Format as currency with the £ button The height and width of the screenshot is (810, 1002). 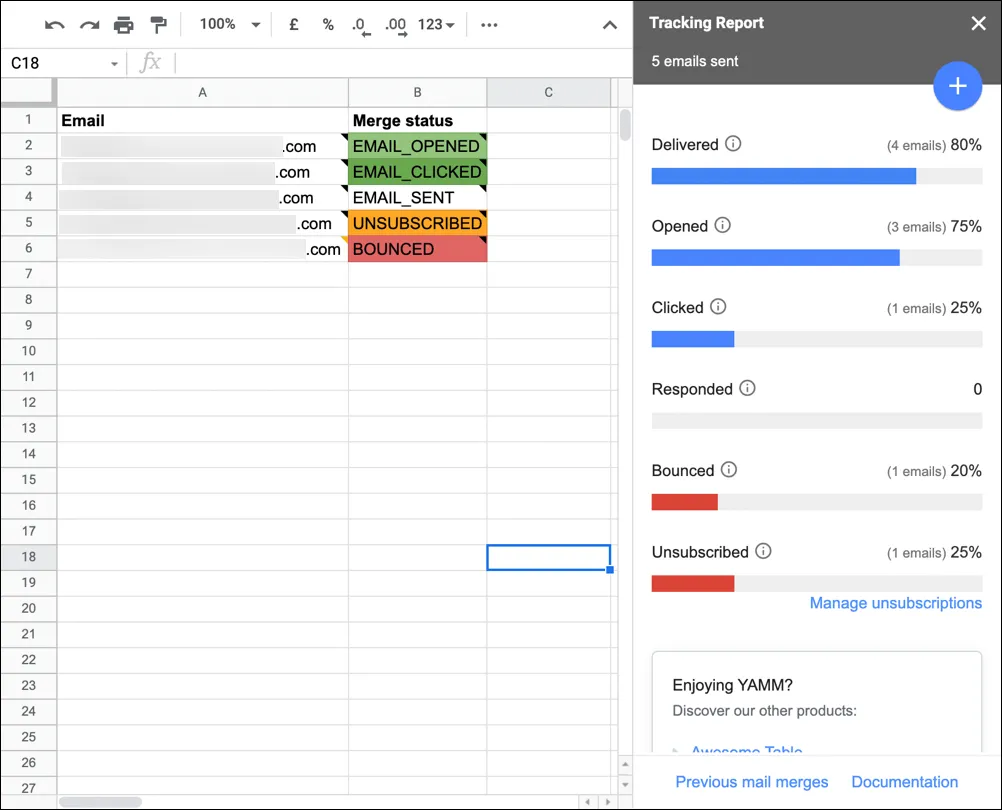pyautogui.click(x=293, y=24)
